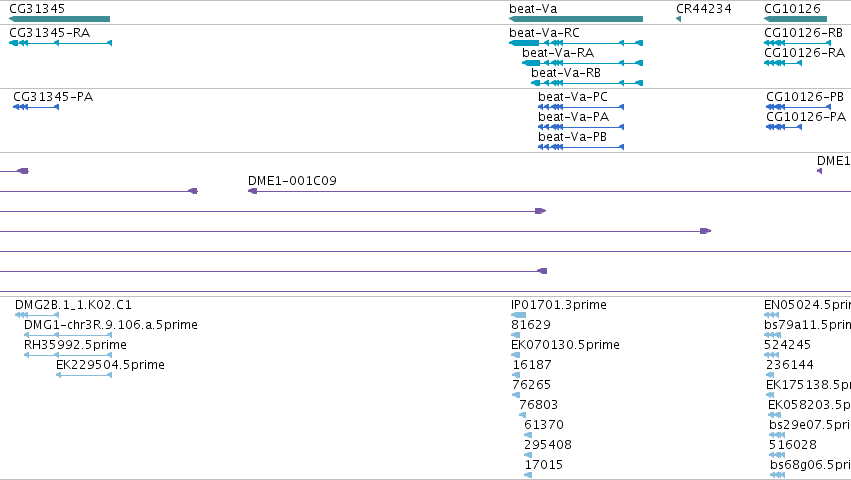Viewport: 851px width, 480px height.
Task: Click the beat-Va-PC label text
Action: click(x=573, y=97)
